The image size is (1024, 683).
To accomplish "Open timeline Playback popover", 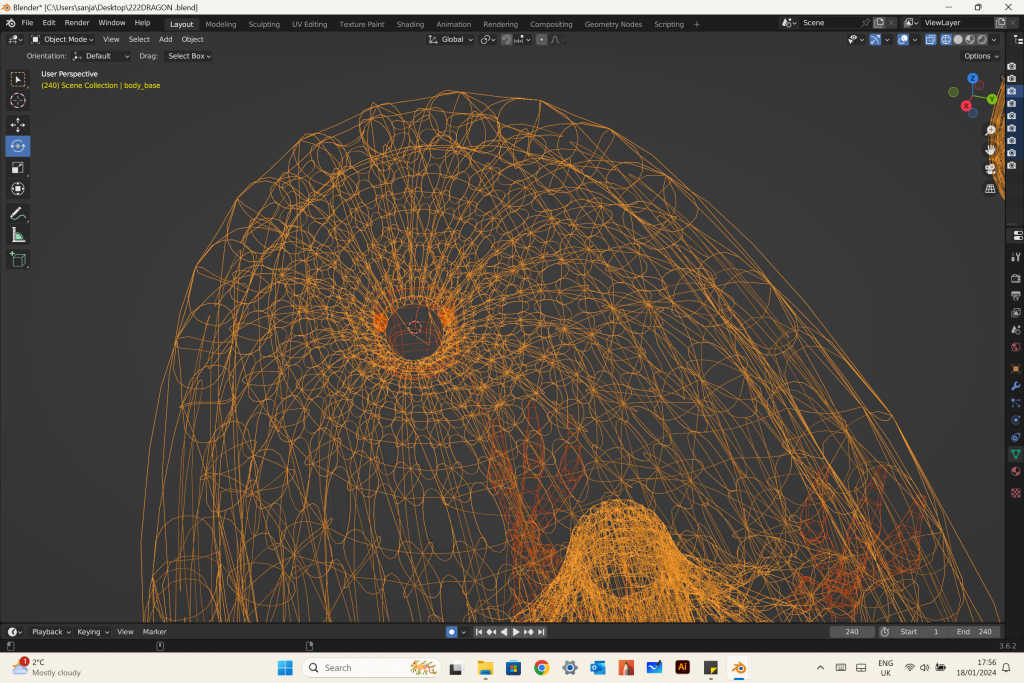I will [51, 632].
